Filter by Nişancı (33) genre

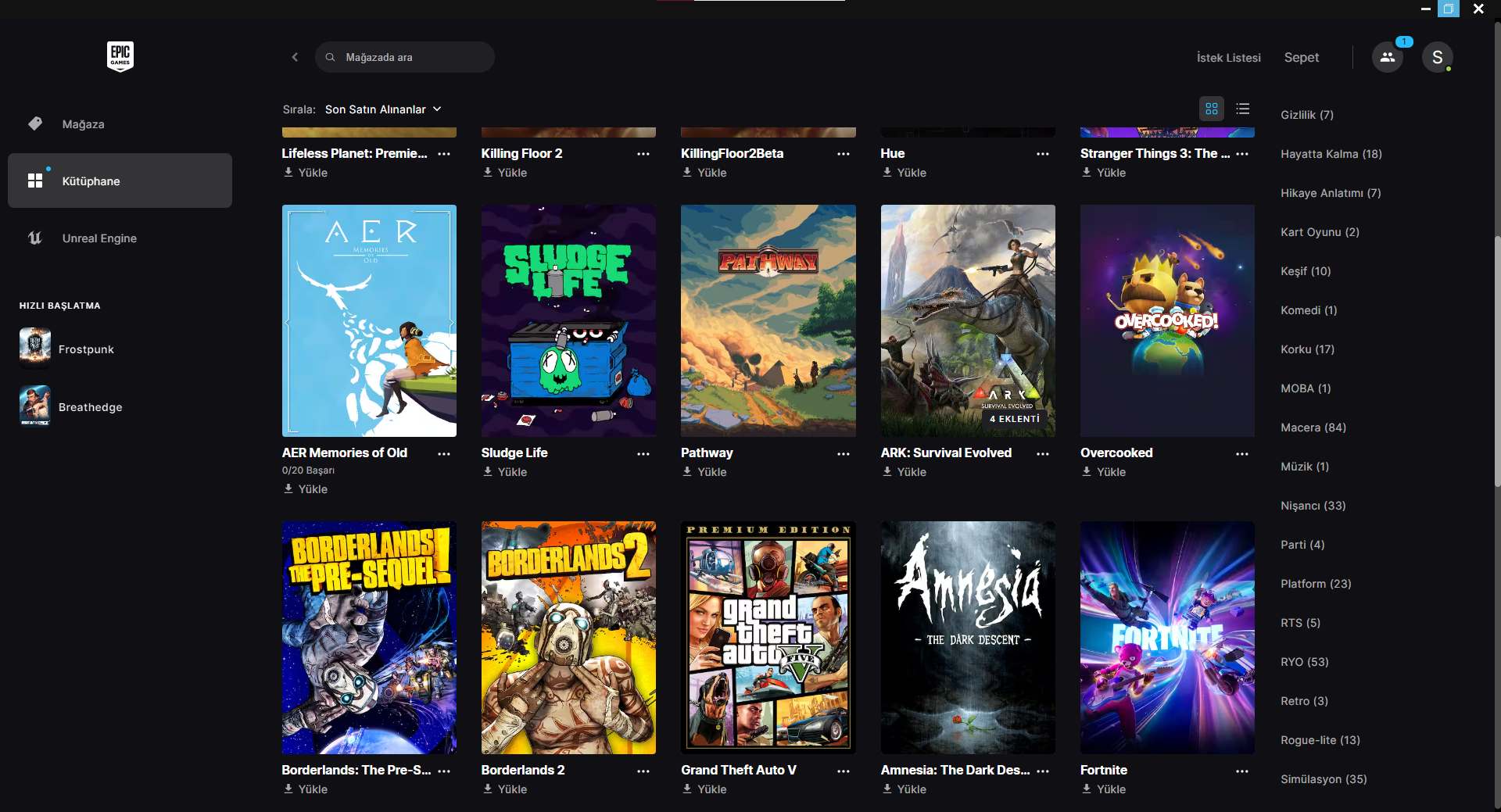pos(1313,506)
